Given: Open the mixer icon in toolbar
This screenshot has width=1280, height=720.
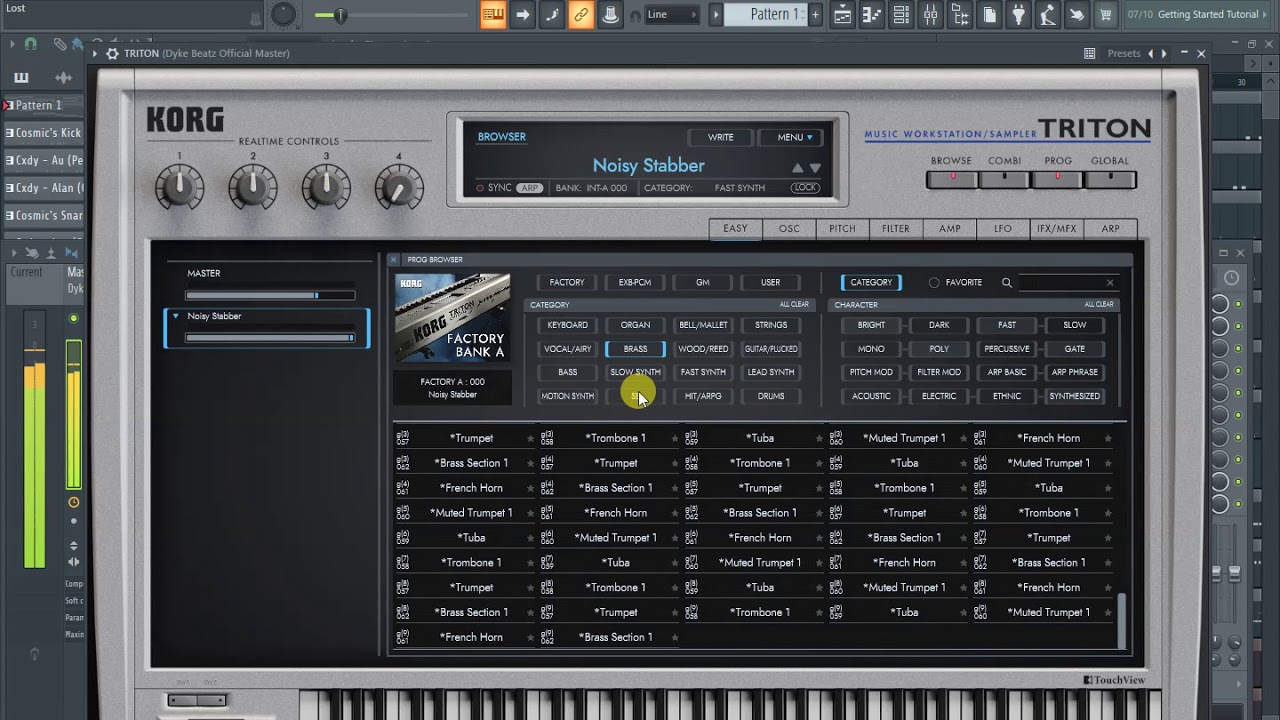Looking at the screenshot, I should click(x=931, y=14).
